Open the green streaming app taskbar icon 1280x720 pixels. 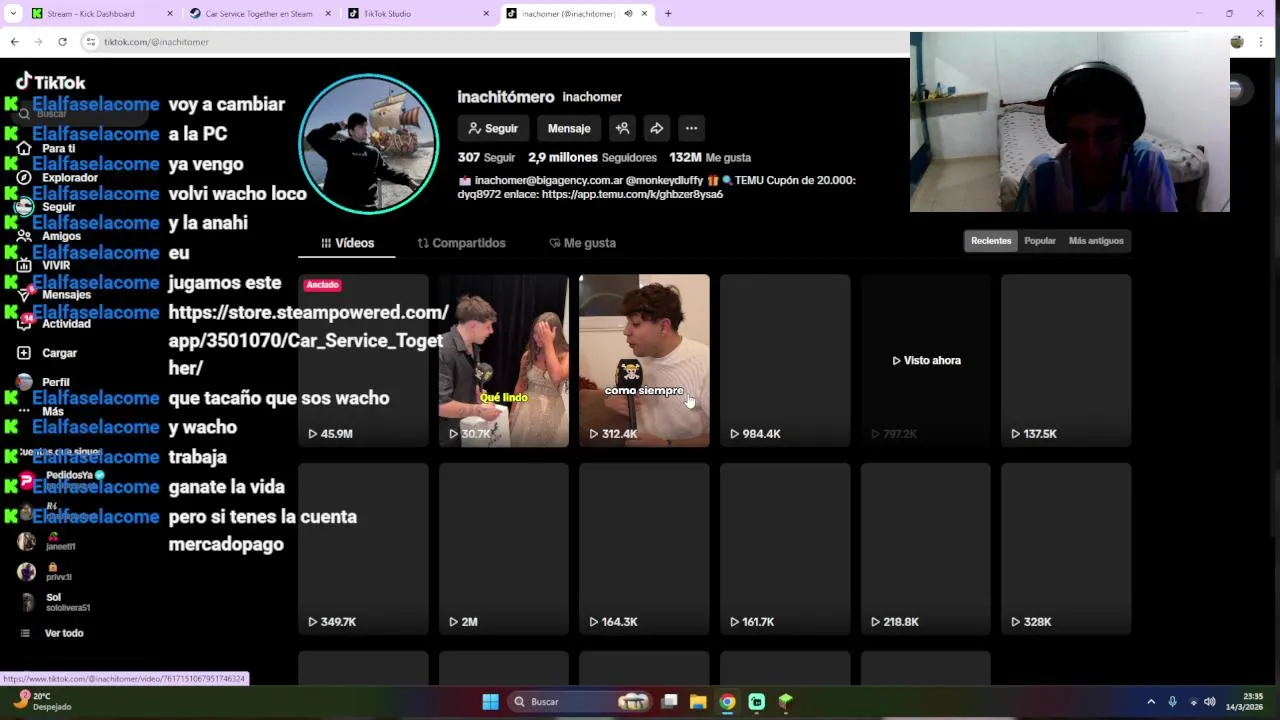(757, 702)
